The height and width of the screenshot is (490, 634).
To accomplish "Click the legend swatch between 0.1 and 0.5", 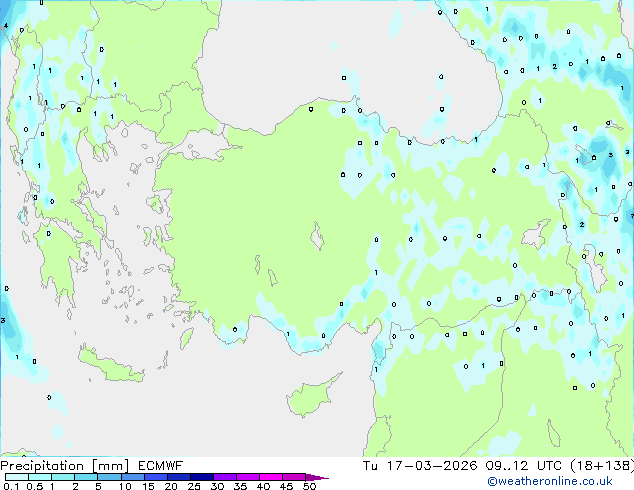I will click(17, 477).
